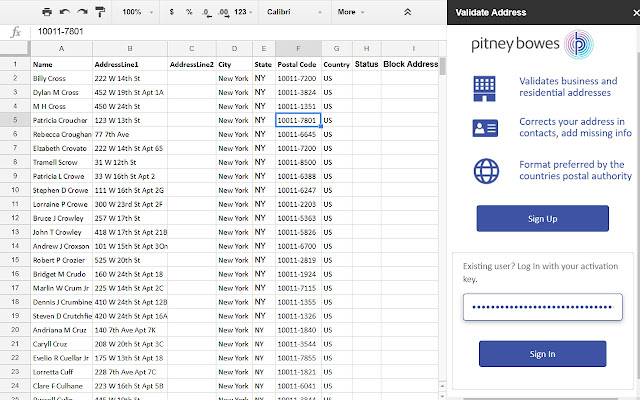Click cell '450 W 24th St'

point(130,106)
